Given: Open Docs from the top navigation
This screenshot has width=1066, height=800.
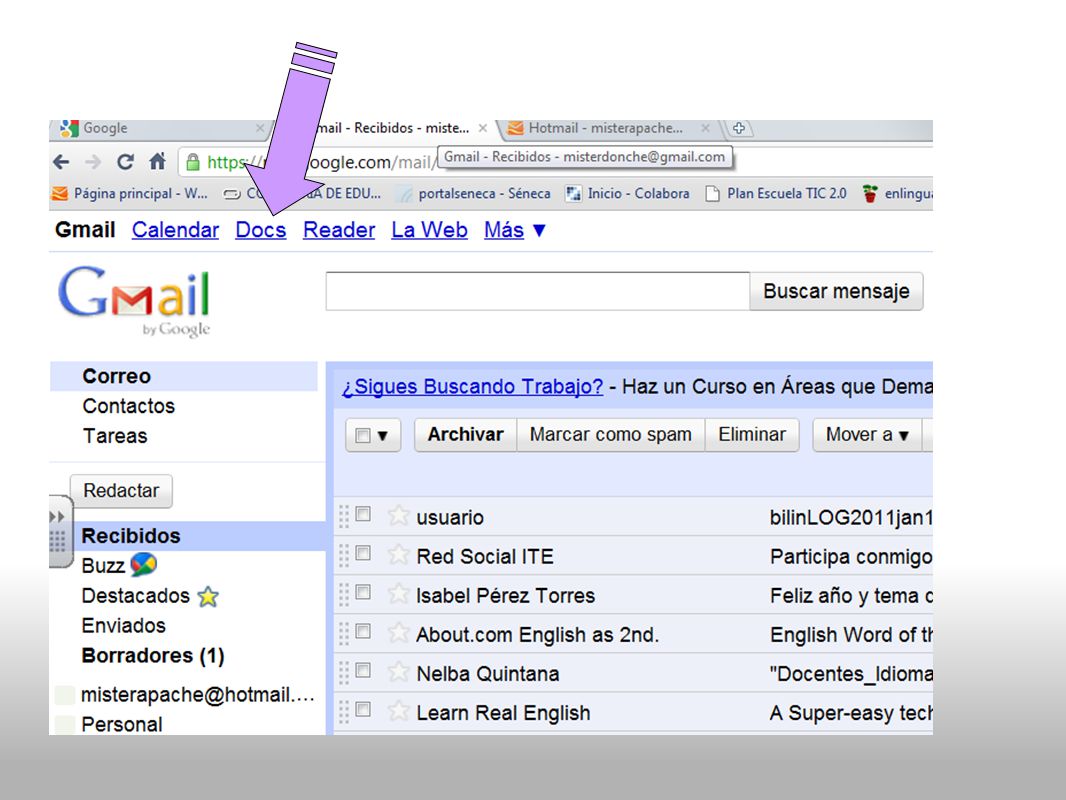Looking at the screenshot, I should [260, 230].
